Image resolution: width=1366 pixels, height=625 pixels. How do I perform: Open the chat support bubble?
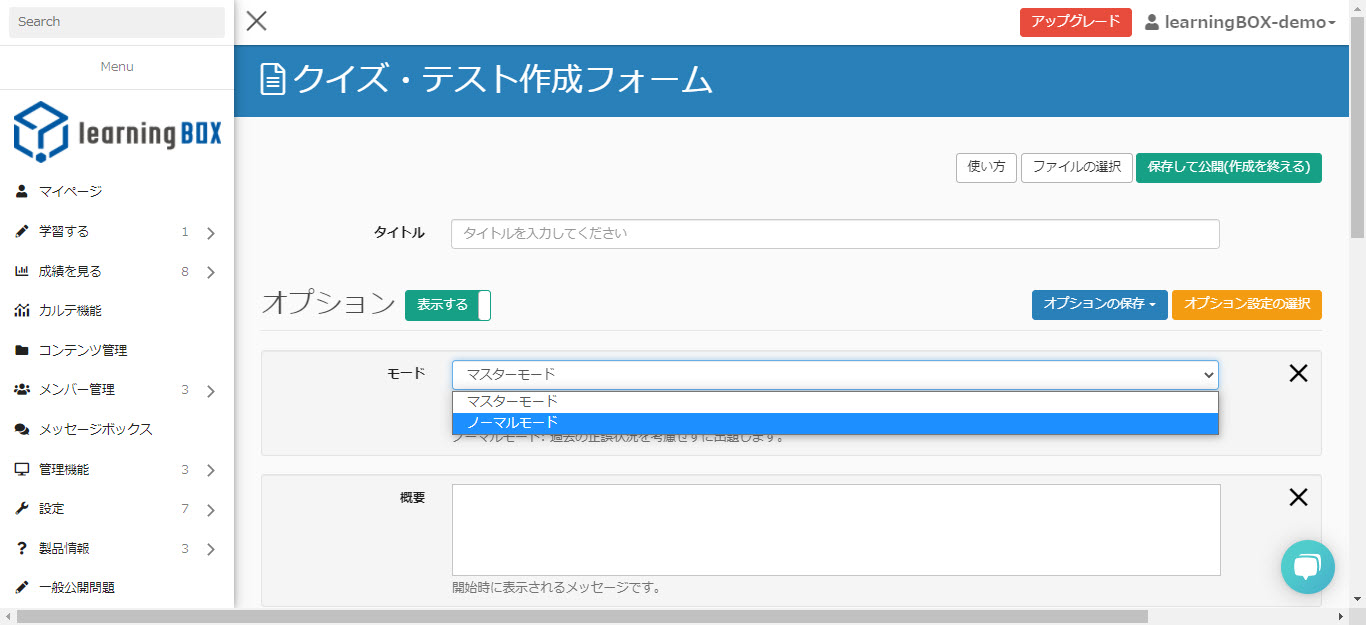click(x=1308, y=567)
